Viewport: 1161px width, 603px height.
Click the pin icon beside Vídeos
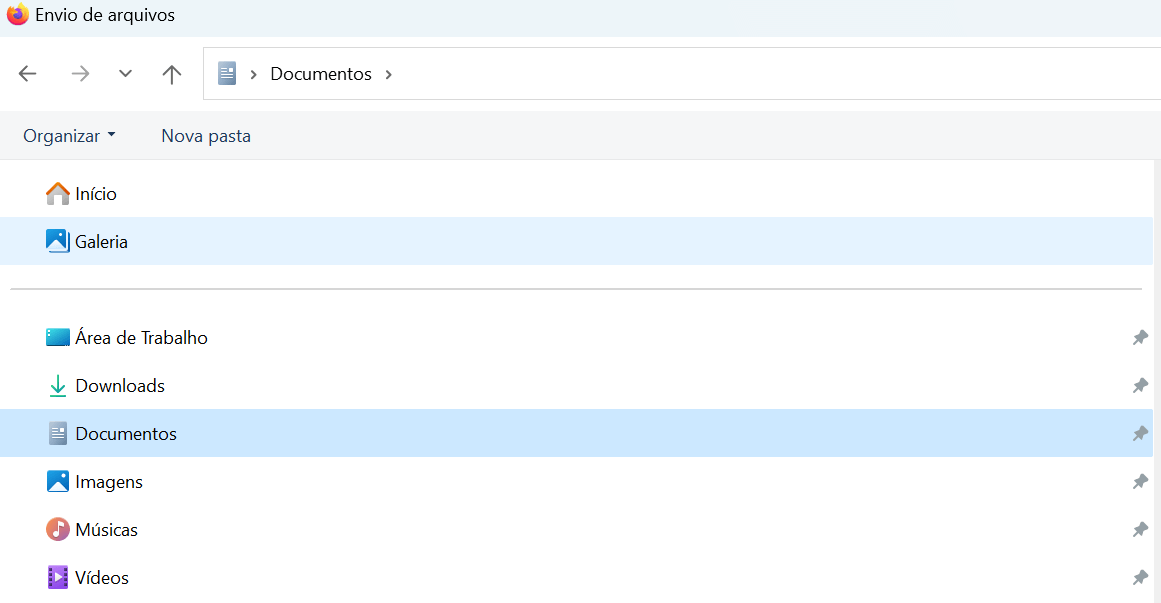(x=1140, y=577)
